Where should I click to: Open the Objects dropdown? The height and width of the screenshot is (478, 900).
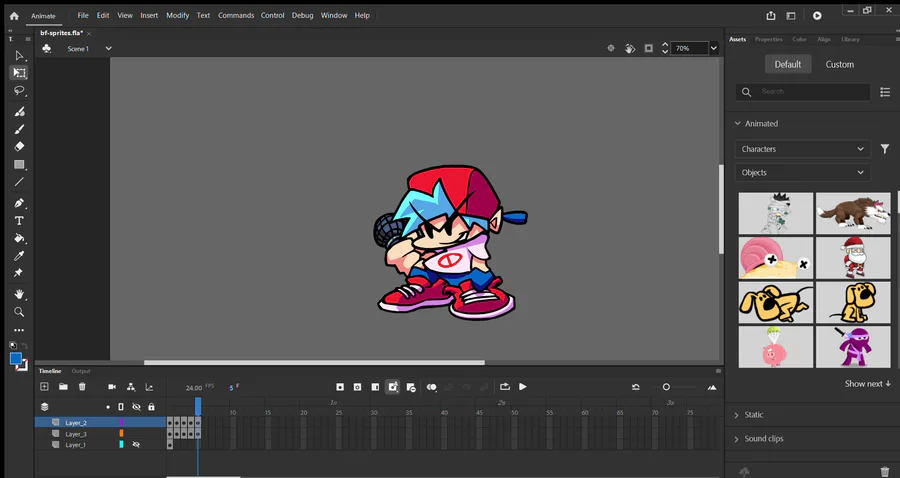click(802, 172)
